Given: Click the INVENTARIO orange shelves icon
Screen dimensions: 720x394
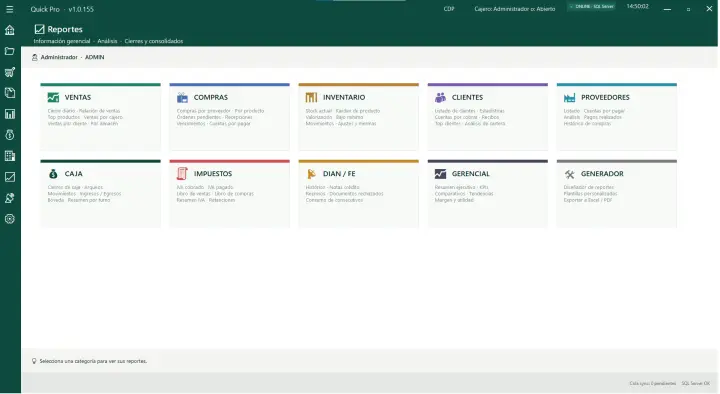Looking at the screenshot, I should (x=311, y=97).
